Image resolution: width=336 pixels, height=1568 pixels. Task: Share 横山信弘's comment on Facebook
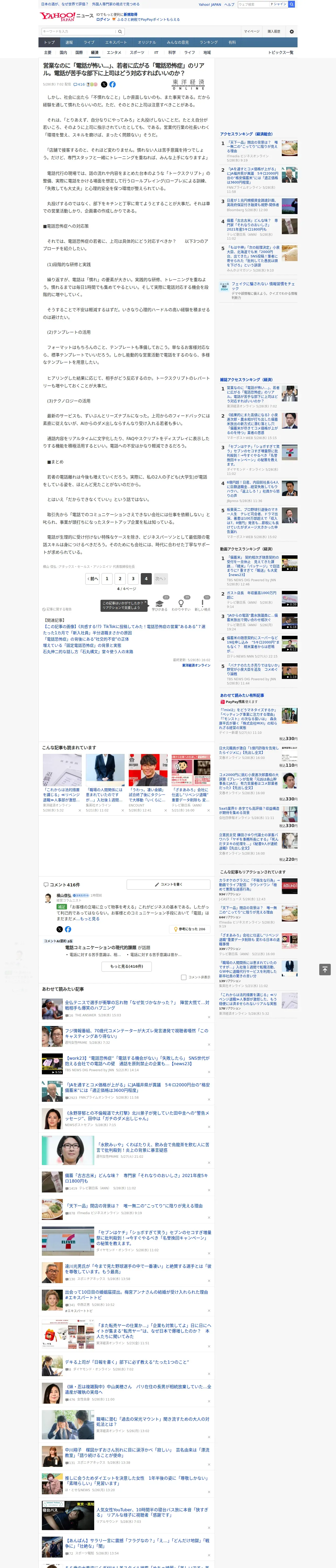tap(68, 930)
